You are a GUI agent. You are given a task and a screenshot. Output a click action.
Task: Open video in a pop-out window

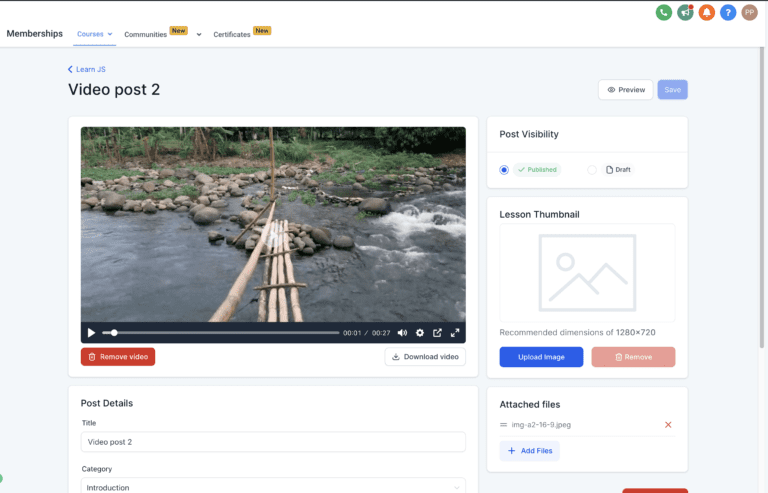click(437, 333)
